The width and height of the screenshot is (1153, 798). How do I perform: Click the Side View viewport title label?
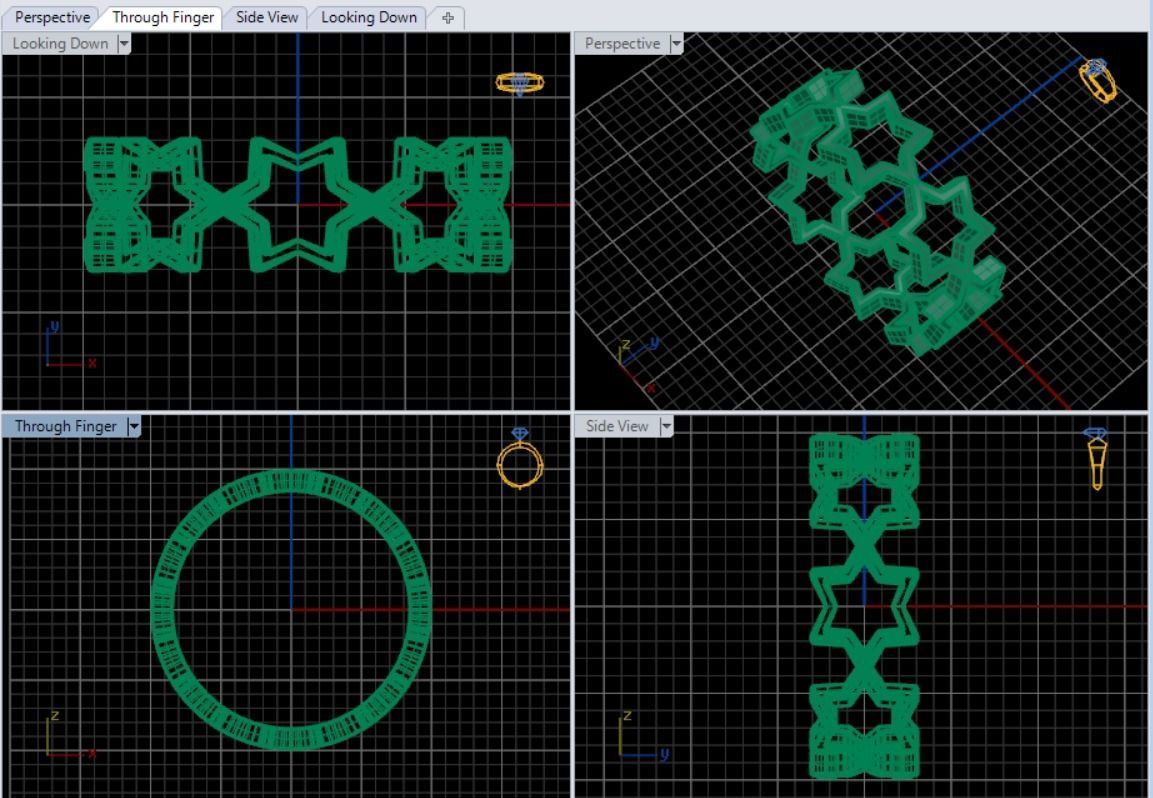(x=617, y=427)
